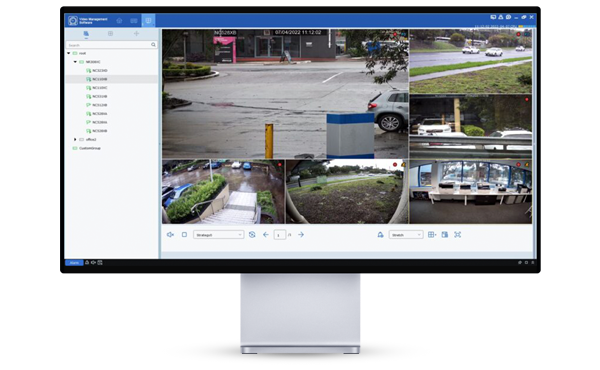The width and height of the screenshot is (600, 370).
Task: Click square icon in bottom-right status bar
Action: [526, 262]
